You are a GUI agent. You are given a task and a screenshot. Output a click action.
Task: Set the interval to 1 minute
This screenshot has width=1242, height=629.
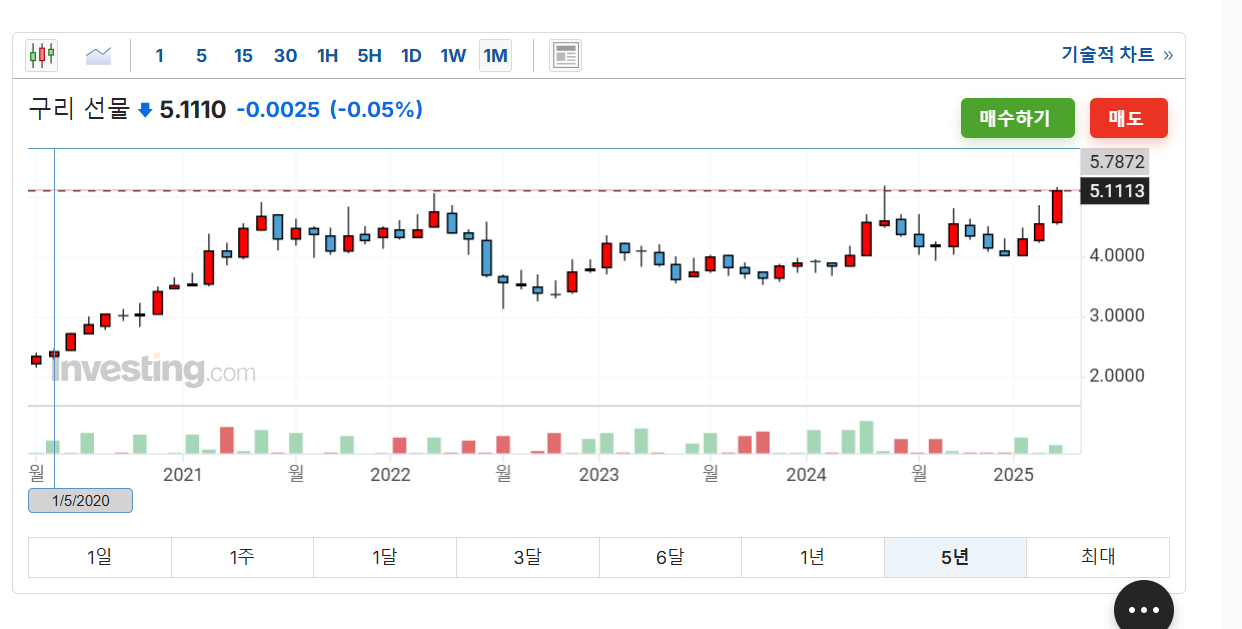click(159, 55)
